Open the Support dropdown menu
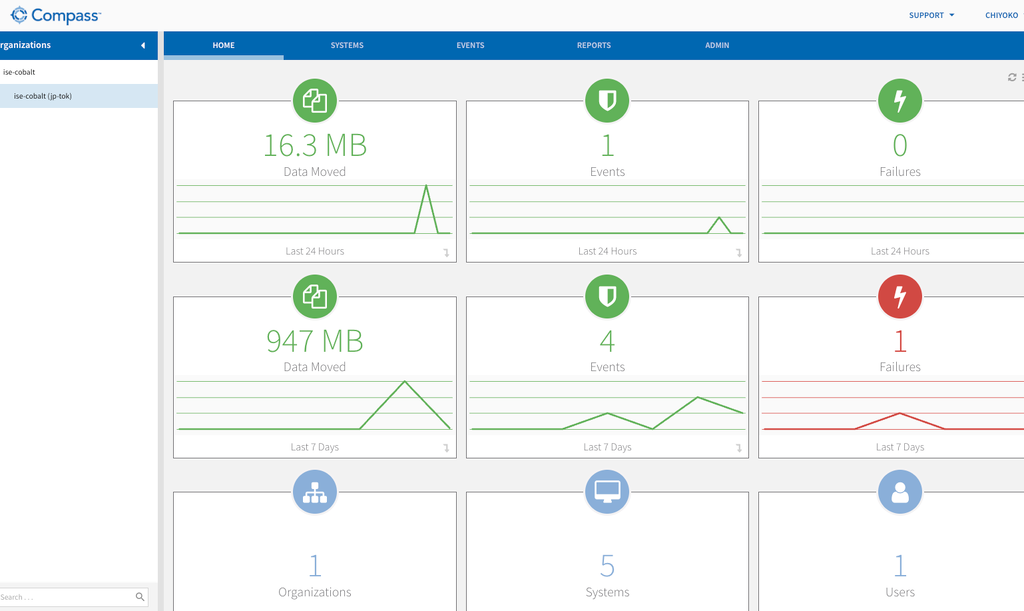The height and width of the screenshot is (611, 1024). click(931, 15)
